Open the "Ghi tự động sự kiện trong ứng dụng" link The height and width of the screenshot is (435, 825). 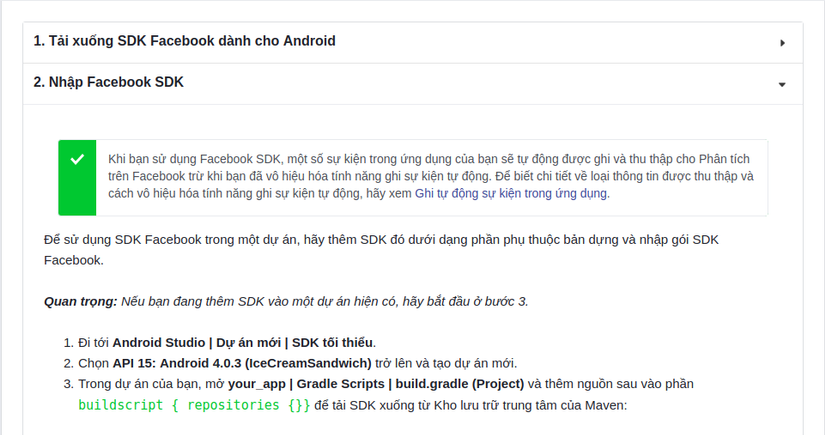[x=510, y=194]
